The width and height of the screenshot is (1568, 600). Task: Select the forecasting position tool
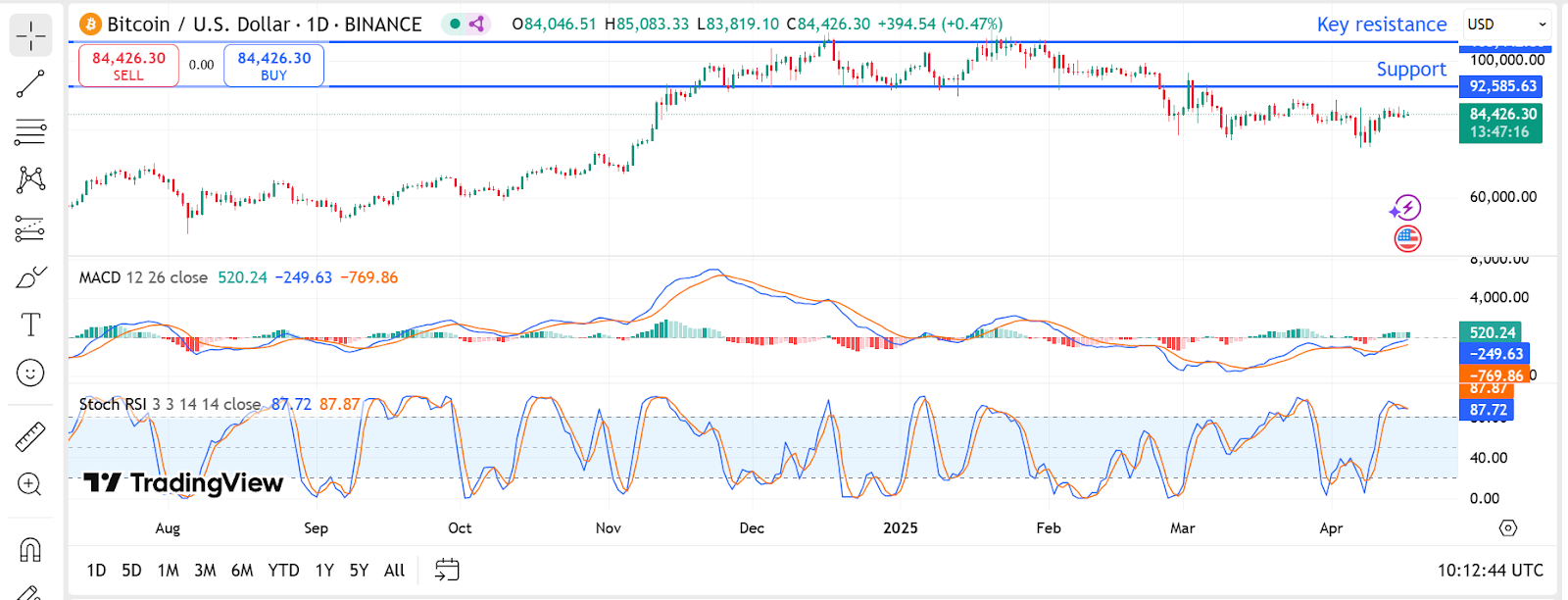(30, 228)
